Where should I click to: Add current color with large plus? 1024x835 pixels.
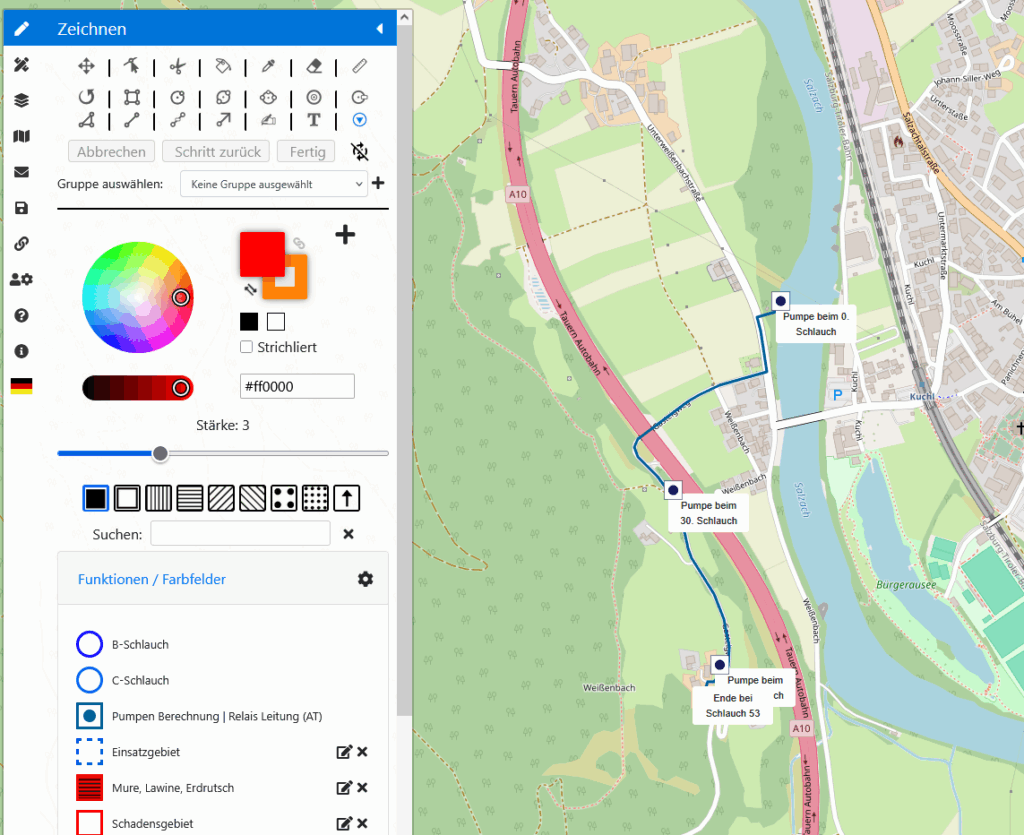(x=345, y=234)
